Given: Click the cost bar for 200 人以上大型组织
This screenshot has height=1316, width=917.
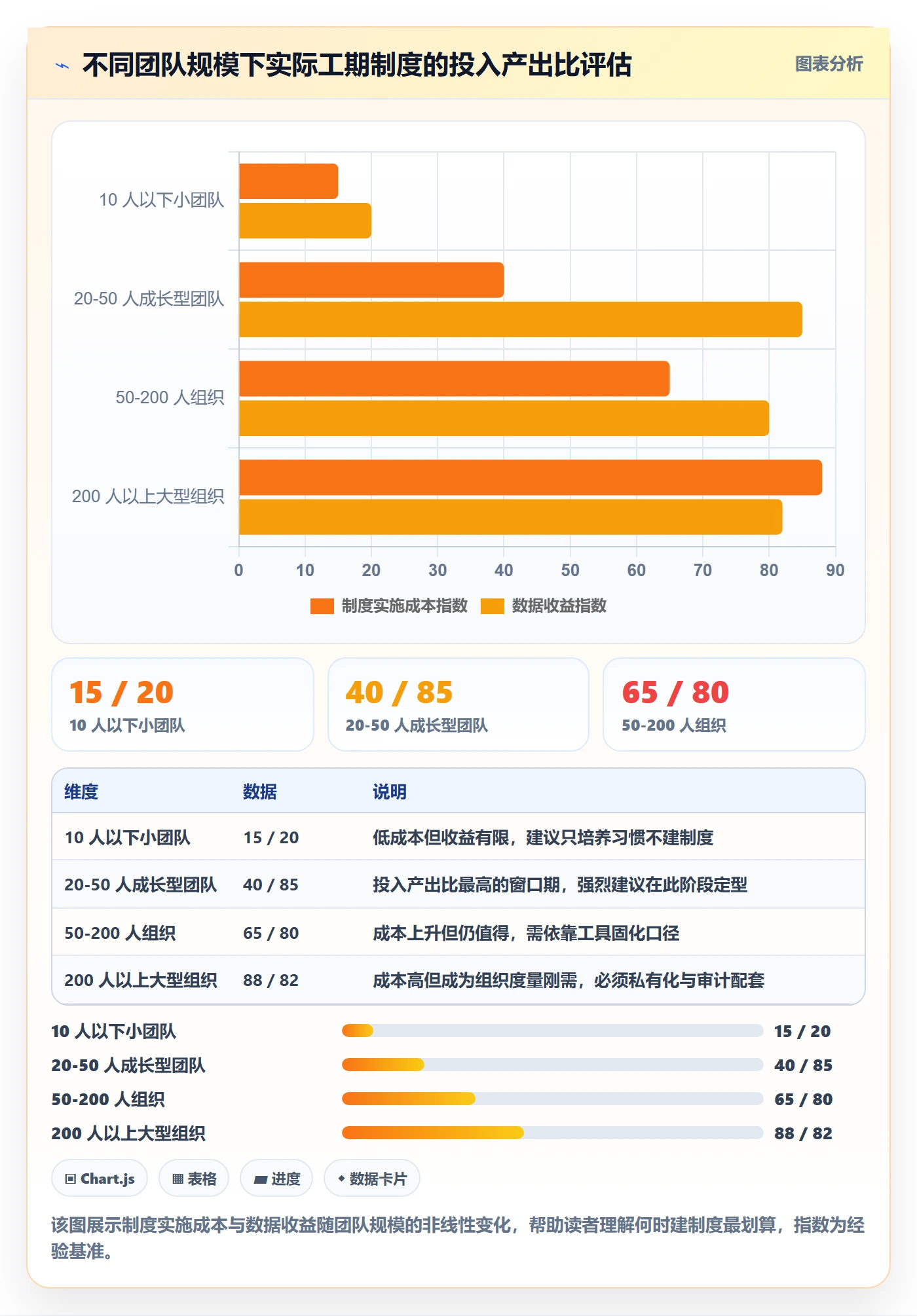Looking at the screenshot, I should pyautogui.click(x=531, y=477).
